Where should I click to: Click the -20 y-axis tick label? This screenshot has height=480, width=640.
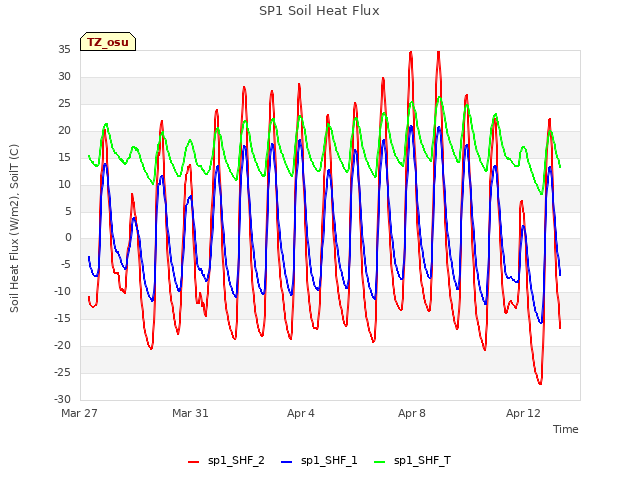click(x=63, y=345)
